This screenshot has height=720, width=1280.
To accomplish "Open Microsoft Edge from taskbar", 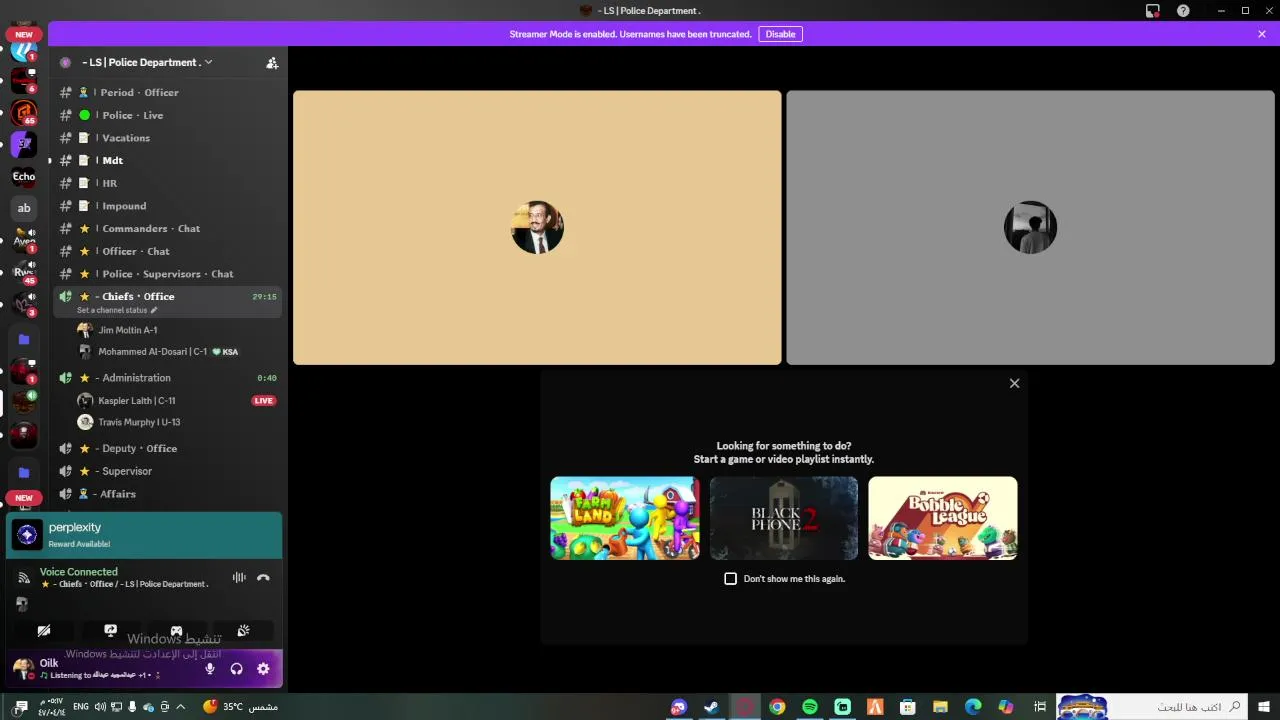I will click(973, 707).
